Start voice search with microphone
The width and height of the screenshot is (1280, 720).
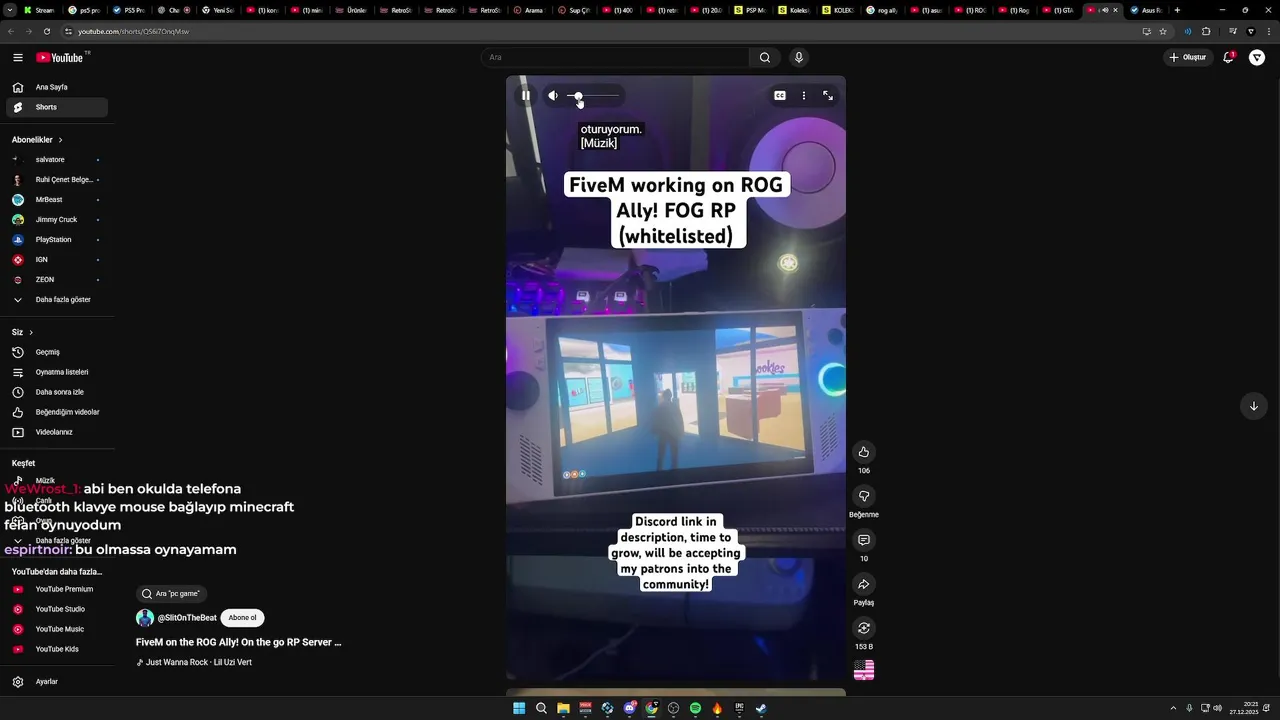tap(799, 57)
